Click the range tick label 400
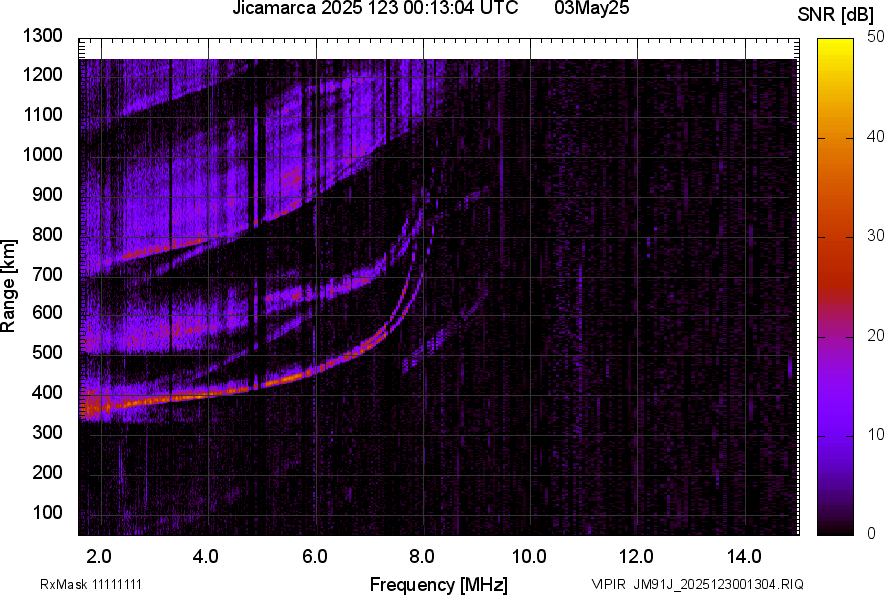The image size is (884, 595). coord(47,393)
